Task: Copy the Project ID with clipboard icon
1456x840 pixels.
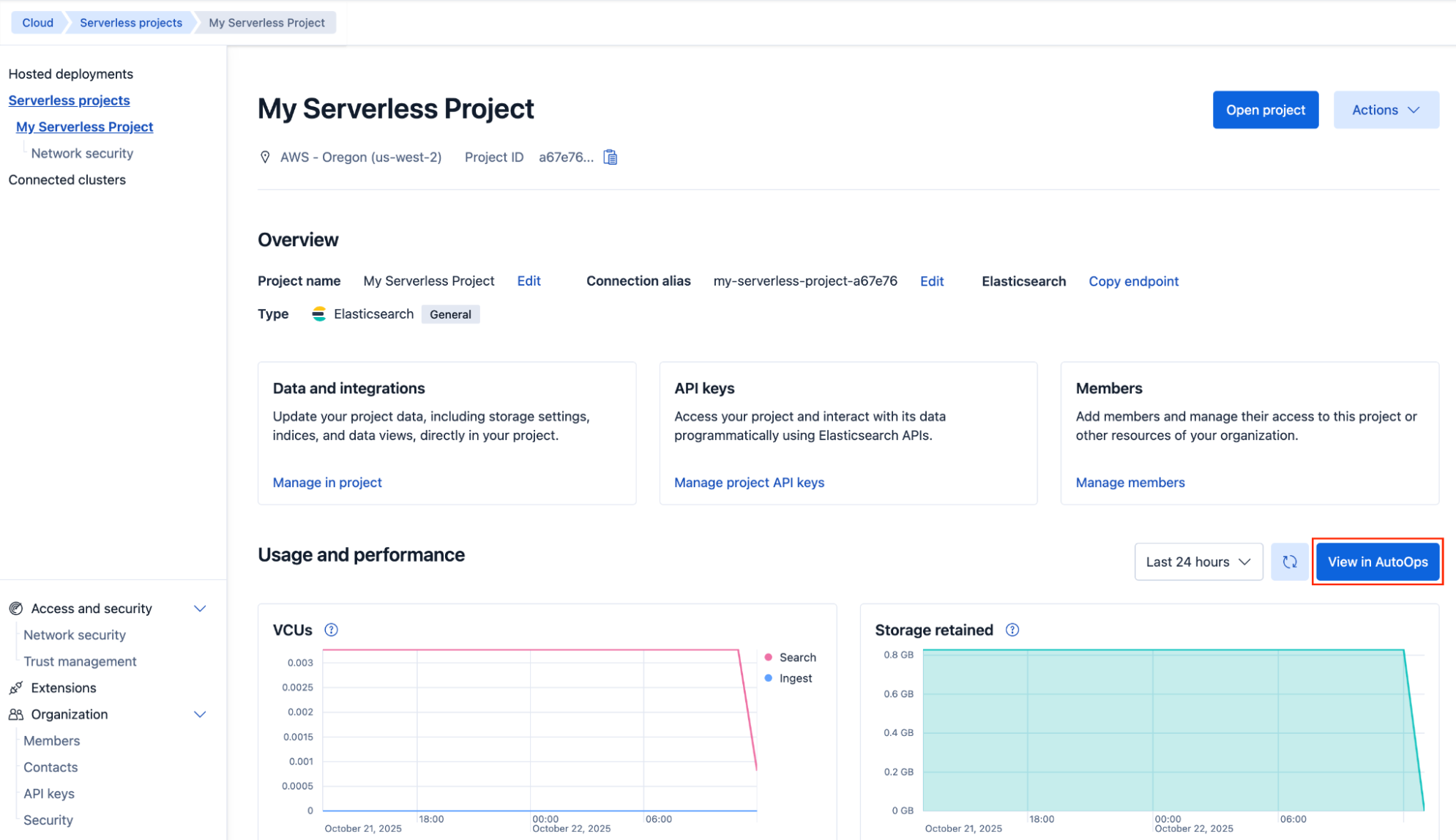Action: click(610, 157)
